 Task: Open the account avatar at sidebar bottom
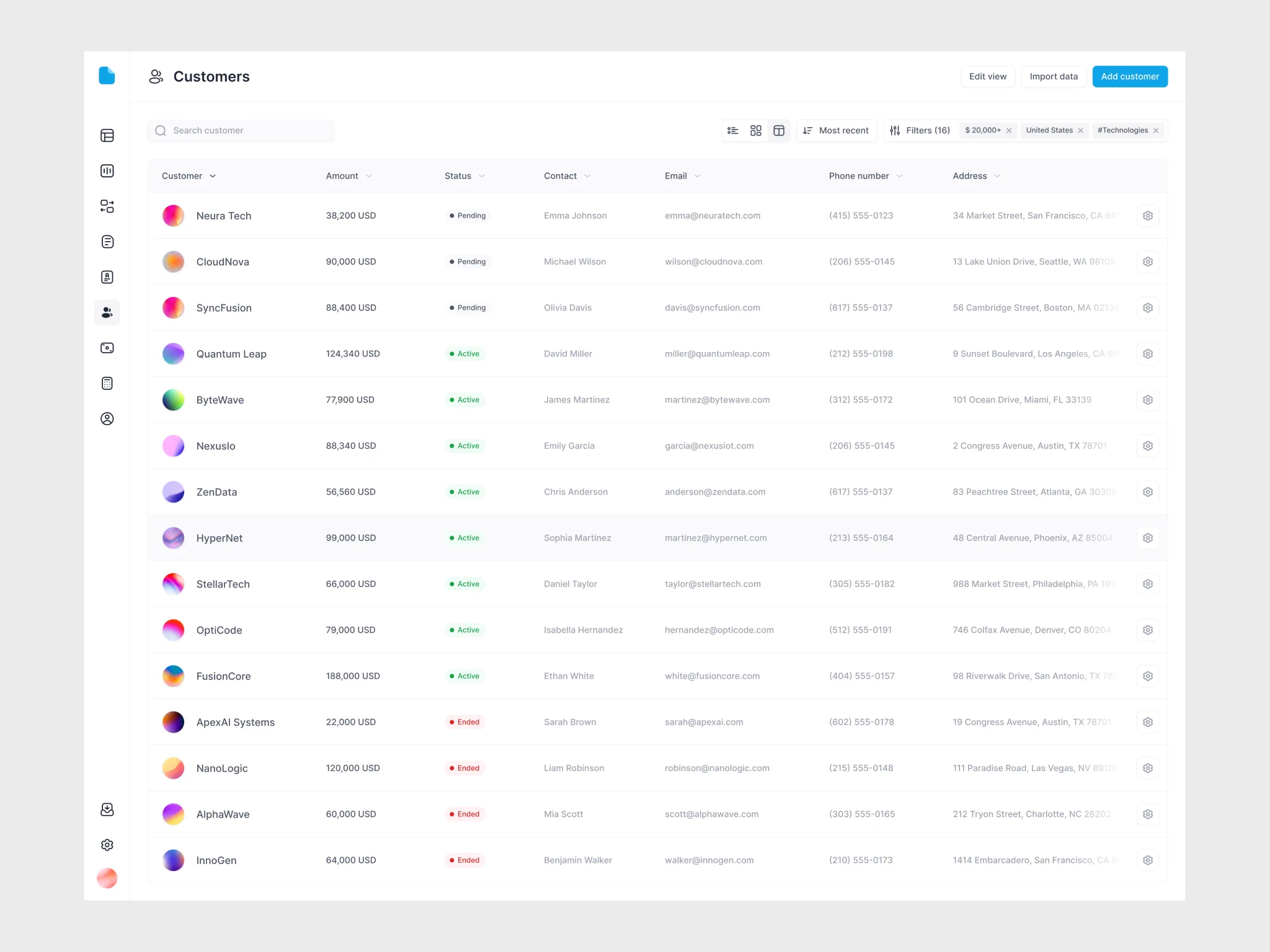pyautogui.click(x=107, y=878)
